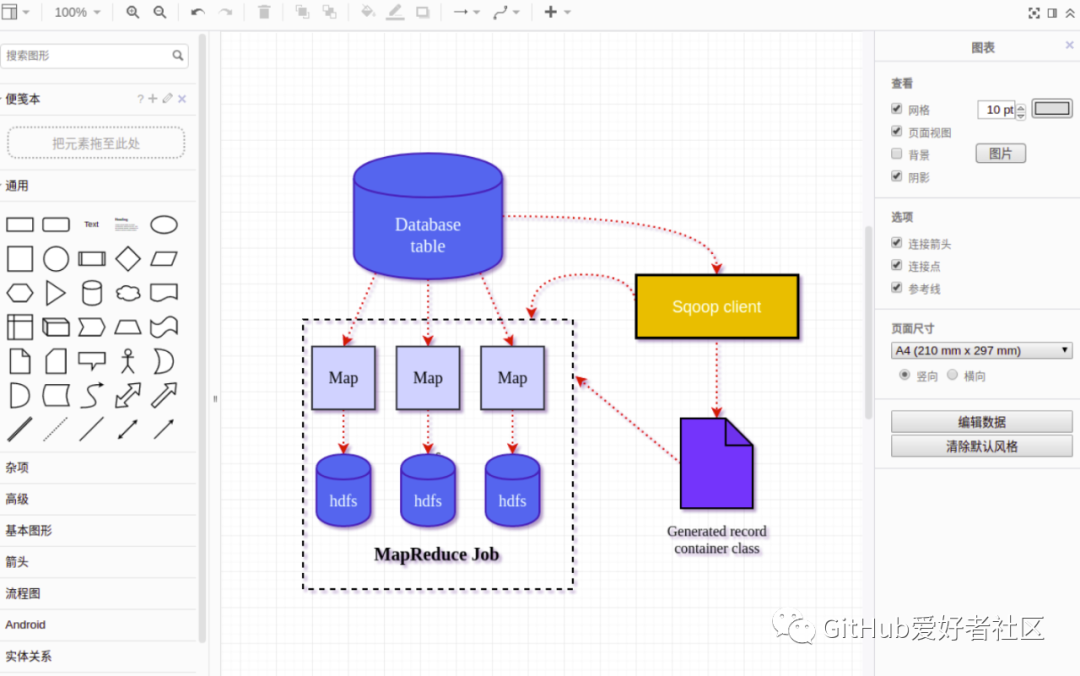Expand the 流程图 shape category
1080x676 pixels.
(x=23, y=593)
